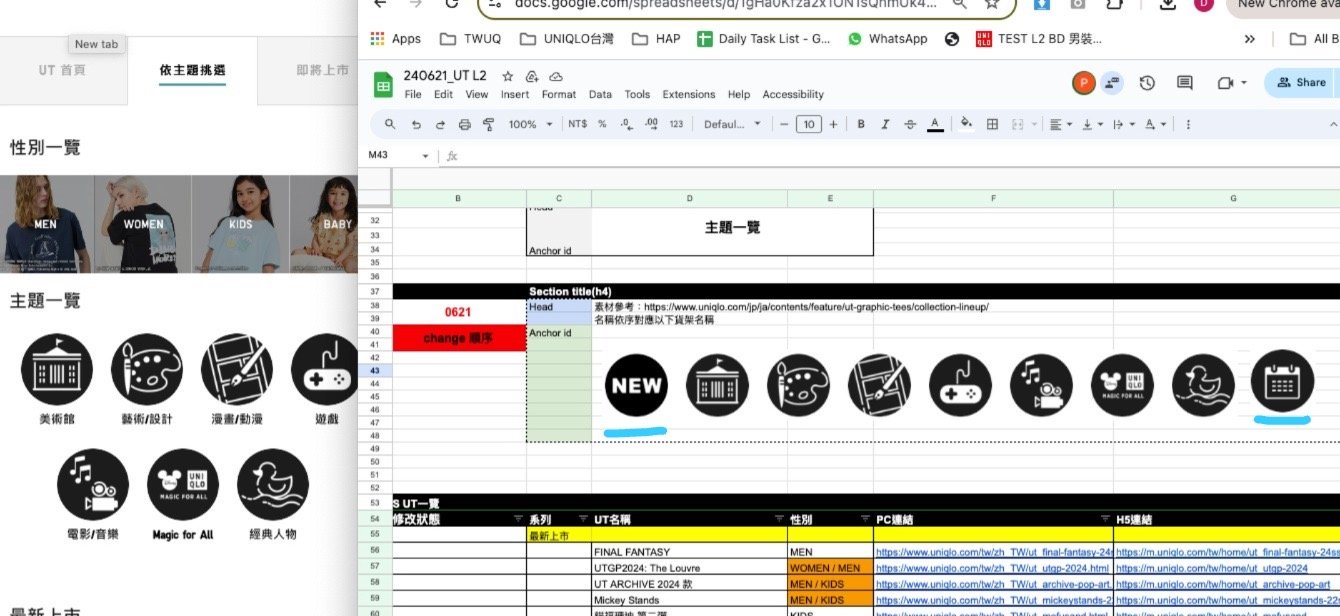
Task: Check the cloud save status icon
Action: 556,76
